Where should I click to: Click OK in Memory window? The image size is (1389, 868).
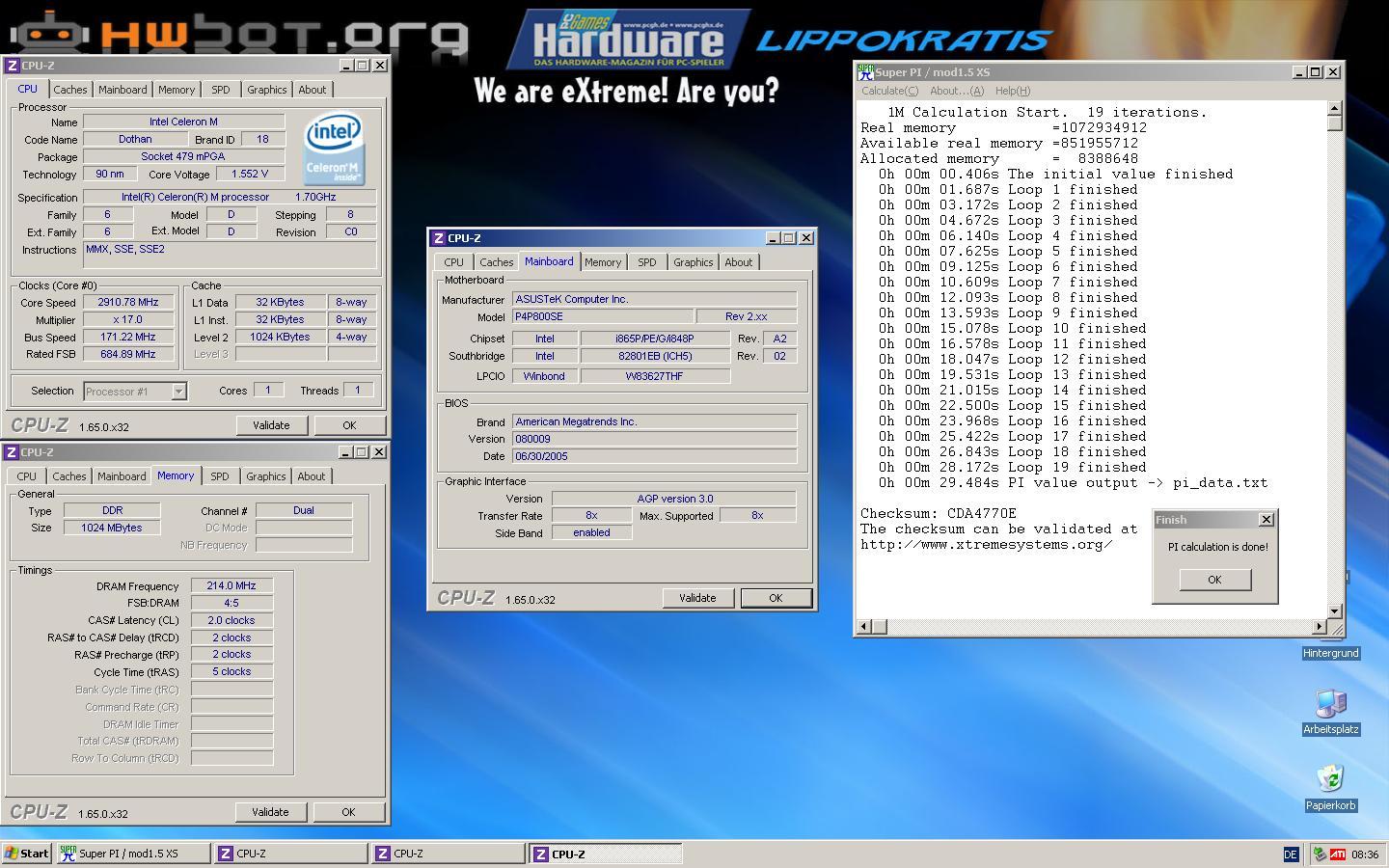coord(348,812)
